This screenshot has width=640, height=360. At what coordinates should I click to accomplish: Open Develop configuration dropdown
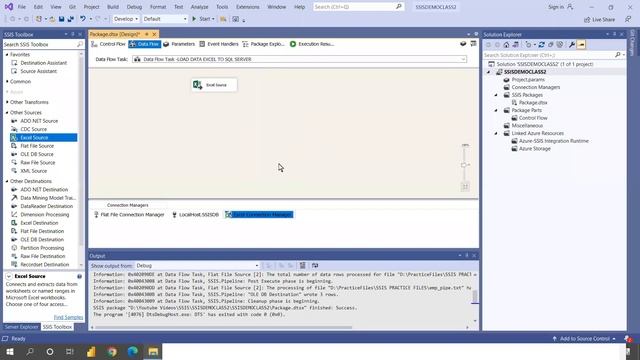pyautogui.click(x=126, y=19)
